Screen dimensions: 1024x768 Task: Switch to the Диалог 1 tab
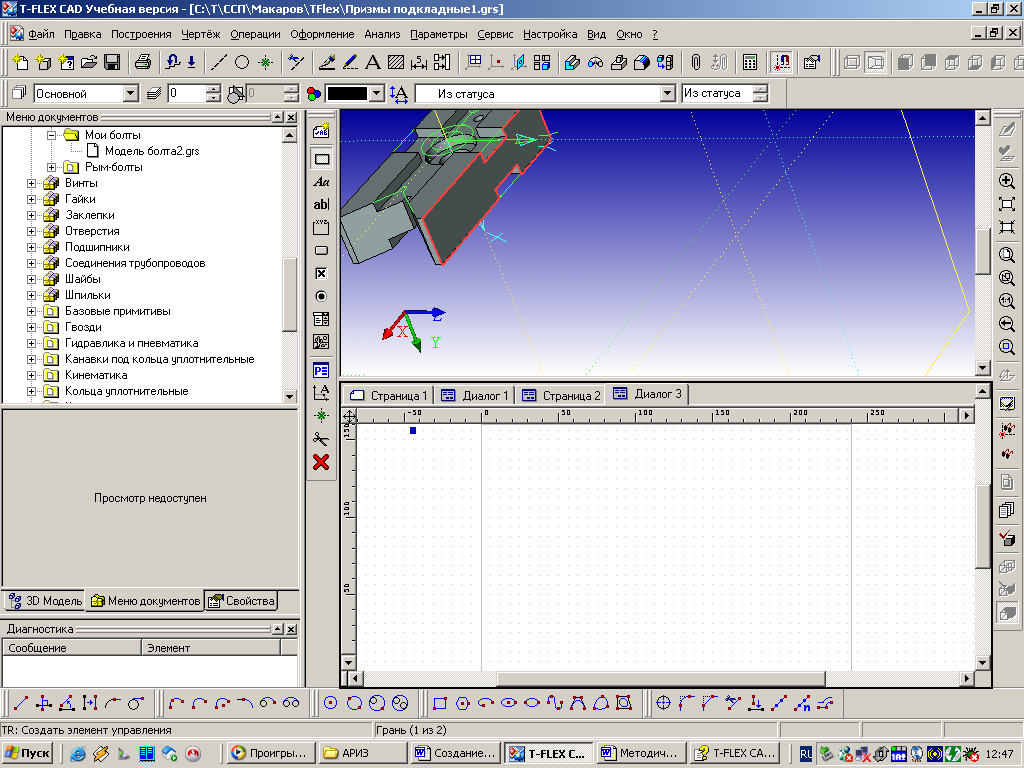pyautogui.click(x=475, y=395)
